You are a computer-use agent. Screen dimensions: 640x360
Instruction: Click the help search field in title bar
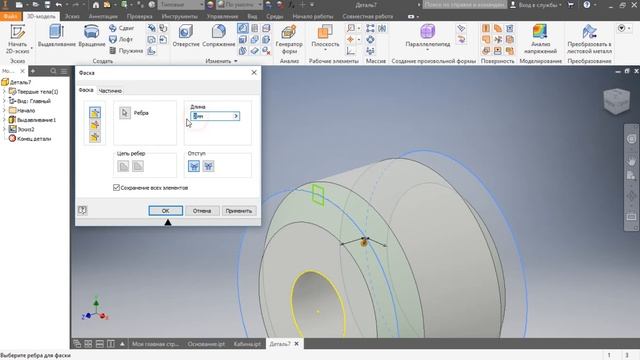coord(464,5)
